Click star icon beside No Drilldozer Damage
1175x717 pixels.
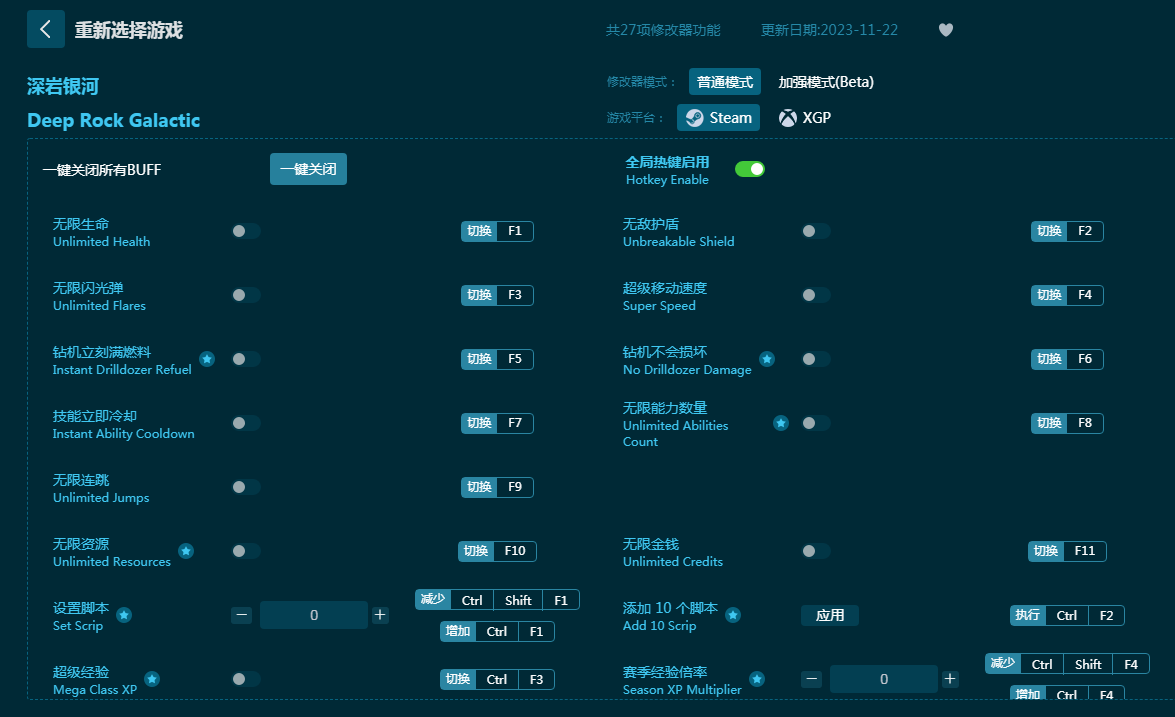click(x=767, y=359)
